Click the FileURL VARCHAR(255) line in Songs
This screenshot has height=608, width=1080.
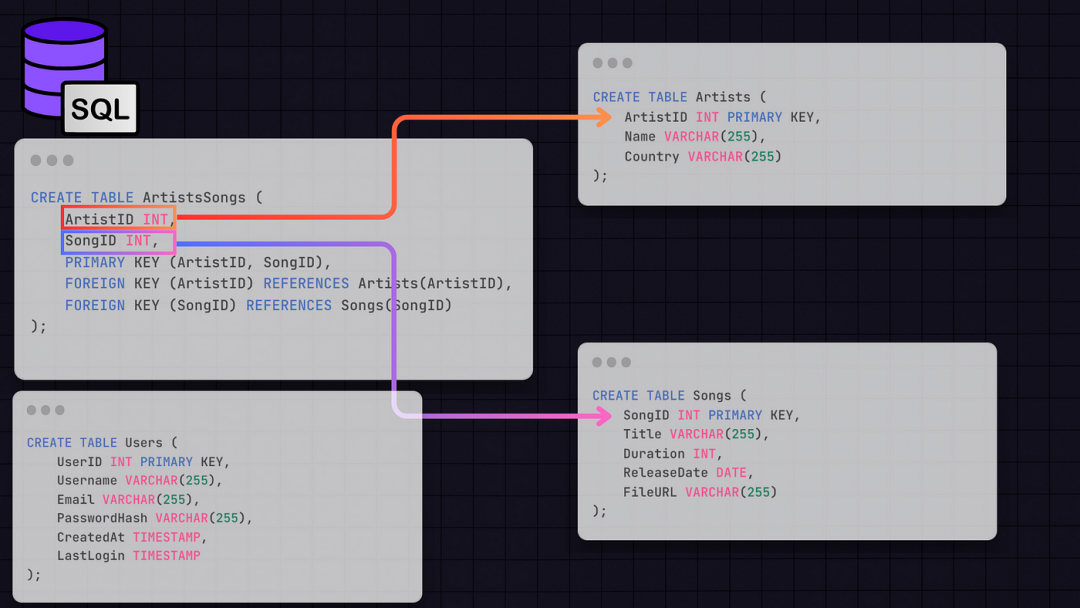699,491
